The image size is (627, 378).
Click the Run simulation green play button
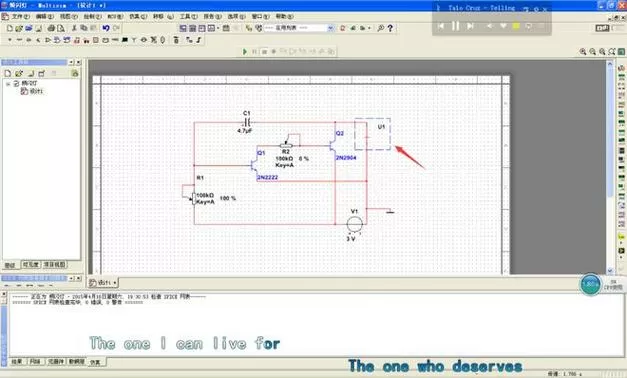(x=245, y=52)
